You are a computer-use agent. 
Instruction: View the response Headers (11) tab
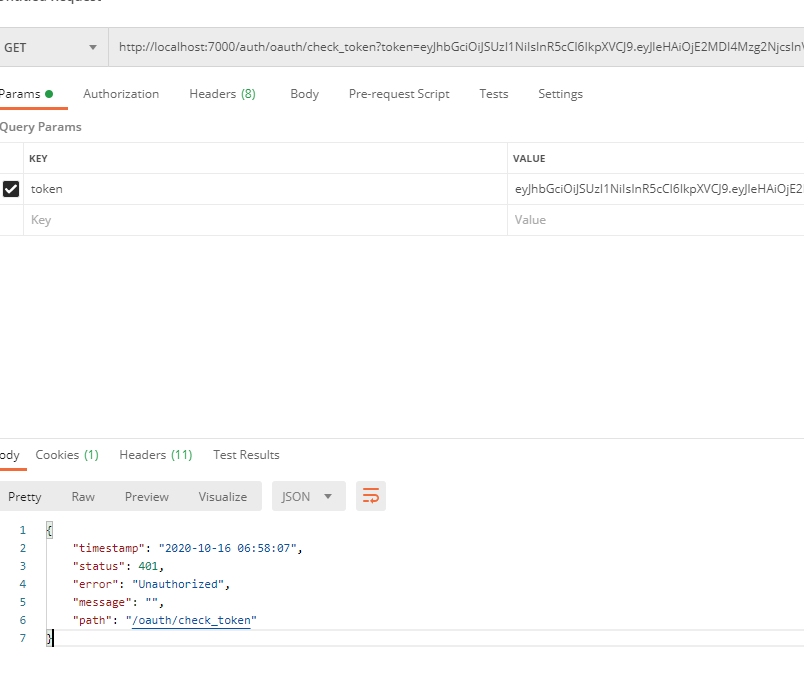click(x=155, y=455)
